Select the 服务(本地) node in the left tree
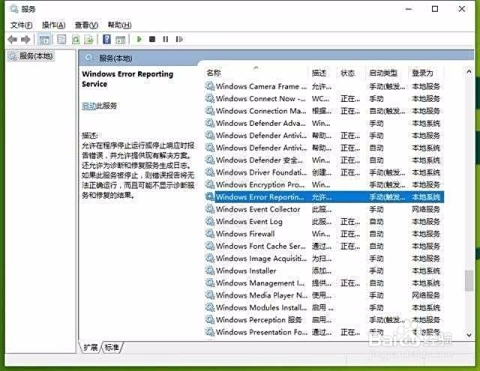This screenshot has width=480, height=371. pos(36,56)
